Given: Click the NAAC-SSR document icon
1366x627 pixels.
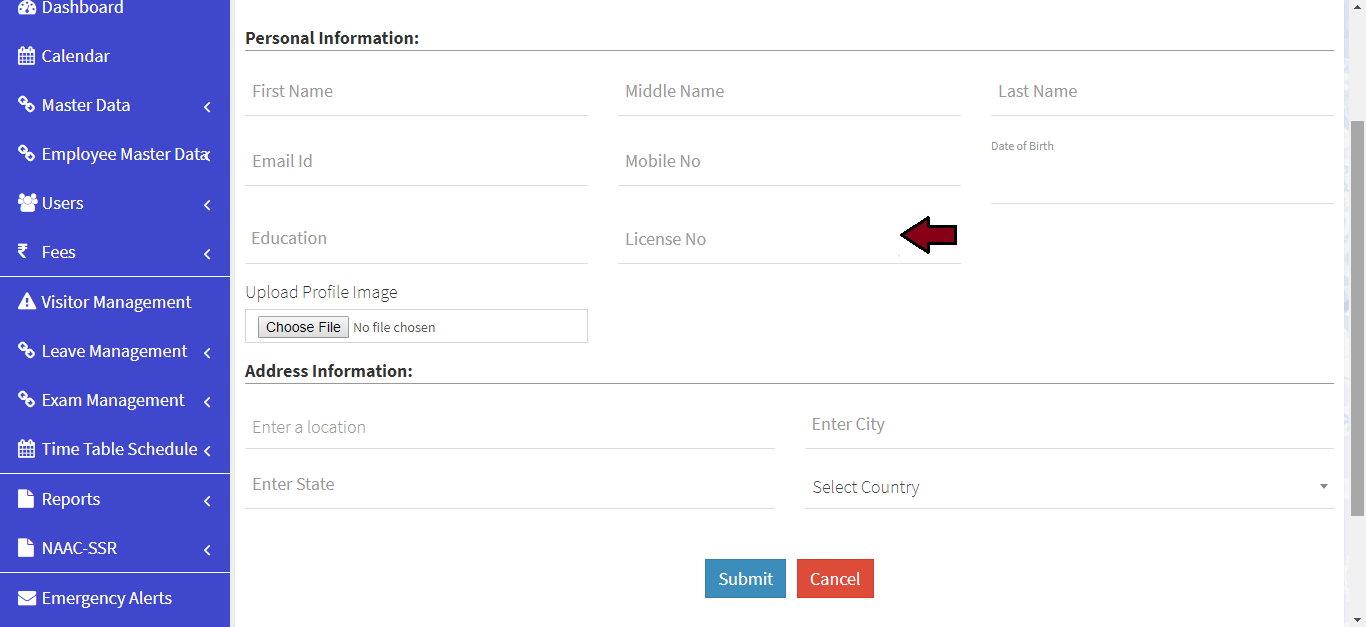Looking at the screenshot, I should [27, 548].
